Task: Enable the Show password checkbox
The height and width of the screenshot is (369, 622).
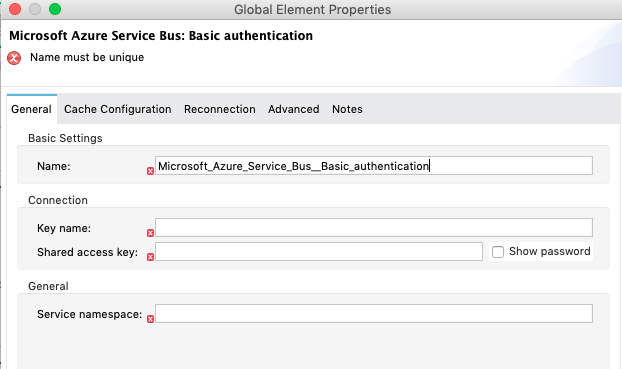Action: click(498, 252)
